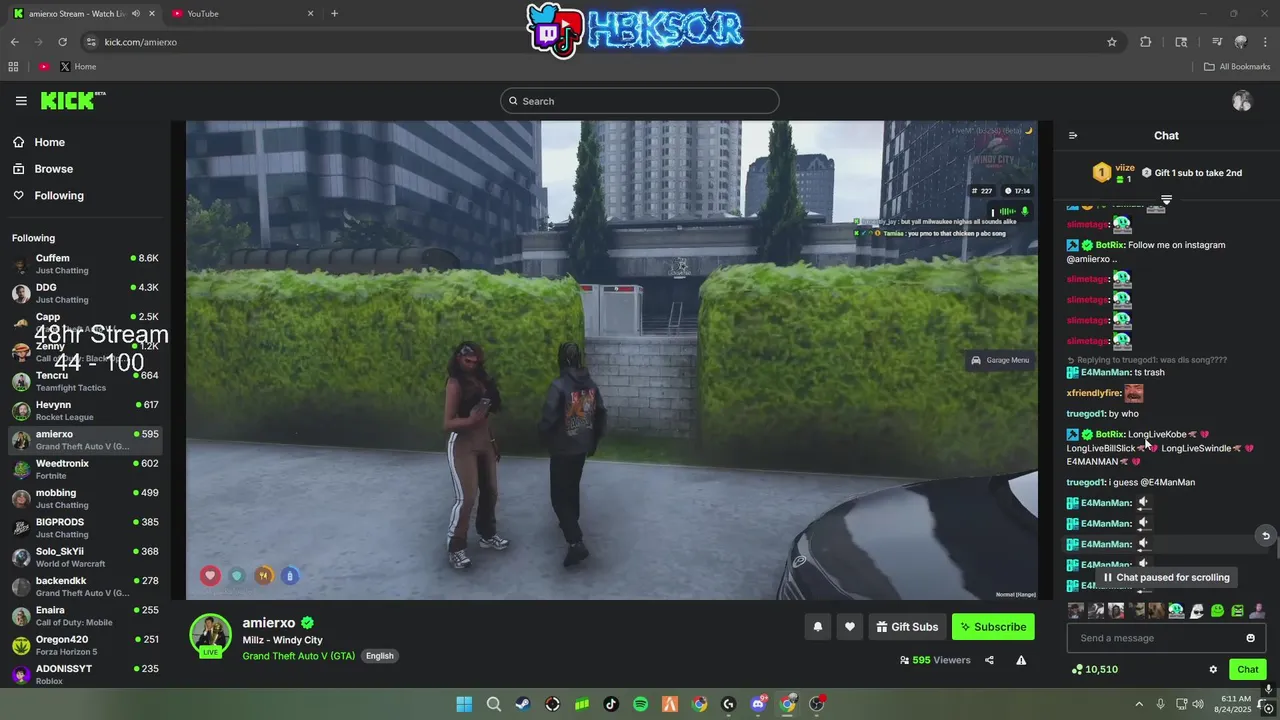Open Hevynn channel in Following list
This screenshot has width=1280, height=720.
coord(85,410)
